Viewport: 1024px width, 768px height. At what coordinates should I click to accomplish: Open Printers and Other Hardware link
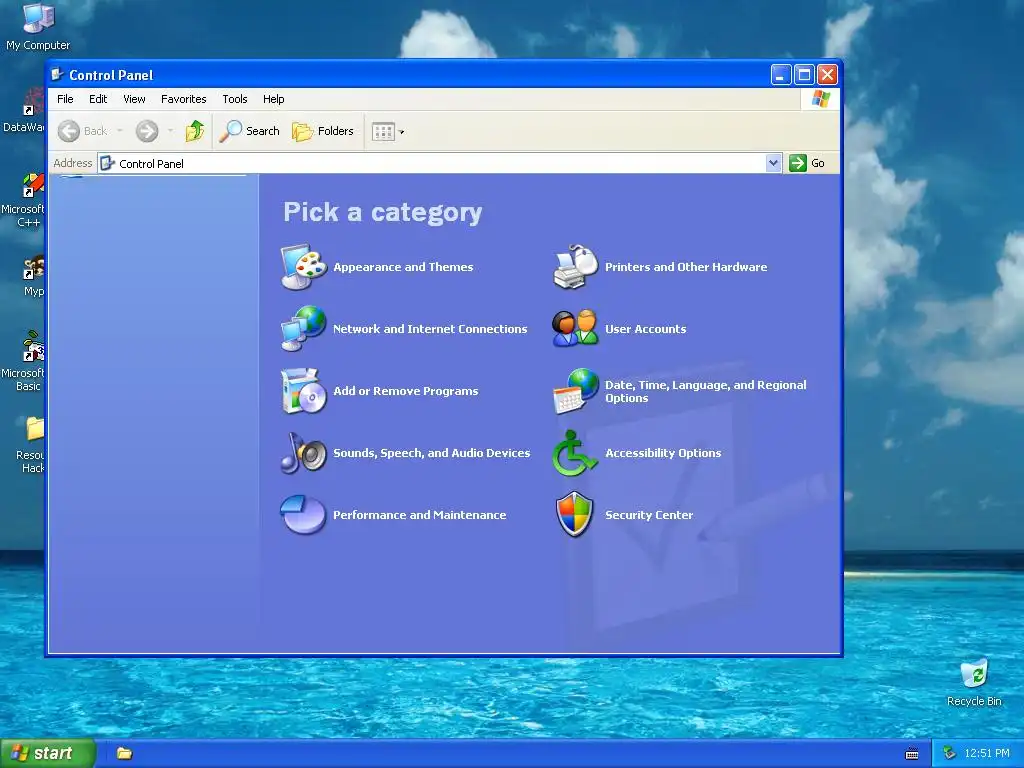[686, 267]
